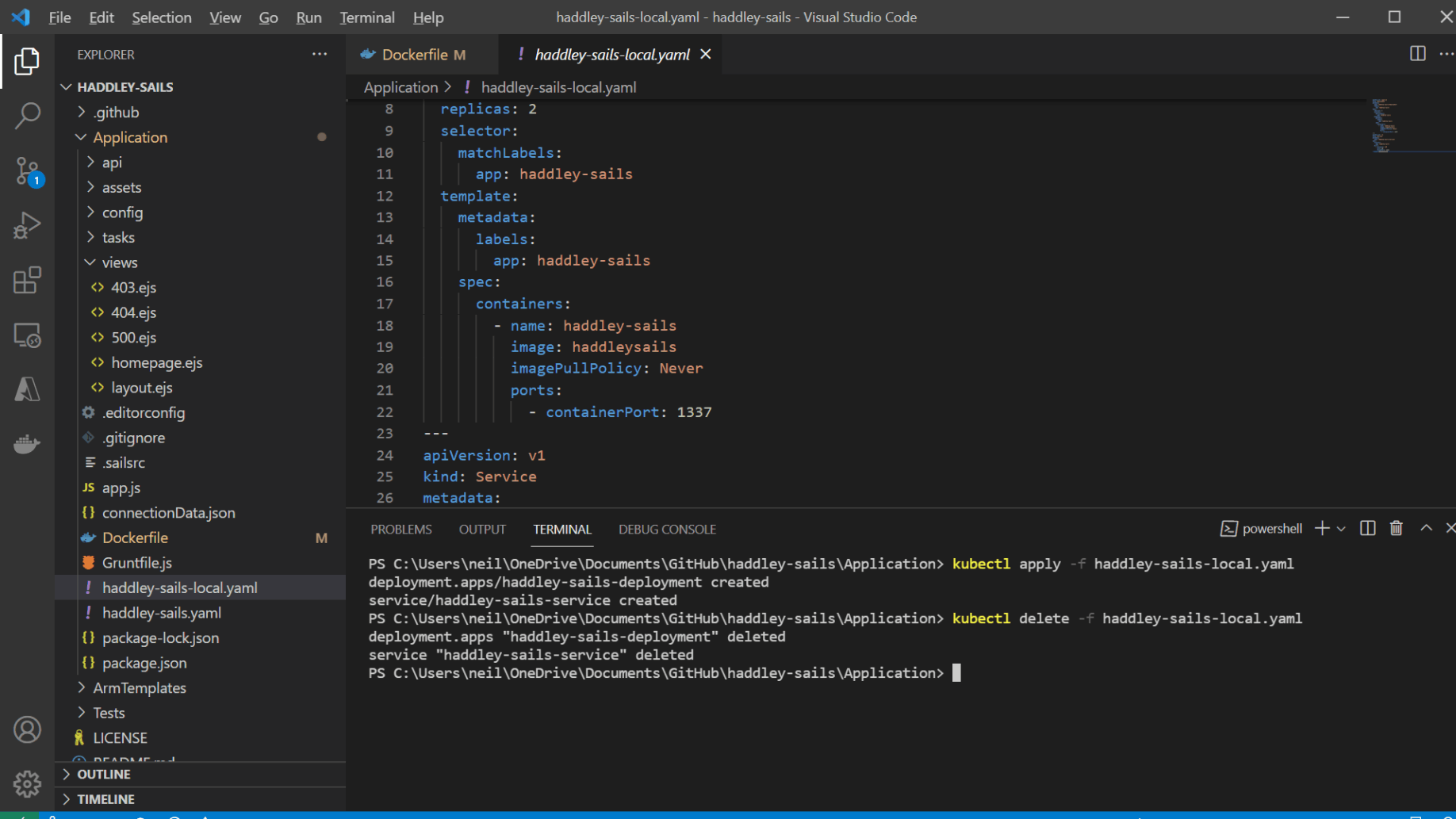
Task: Maximize the terminal panel size
Action: (1426, 529)
